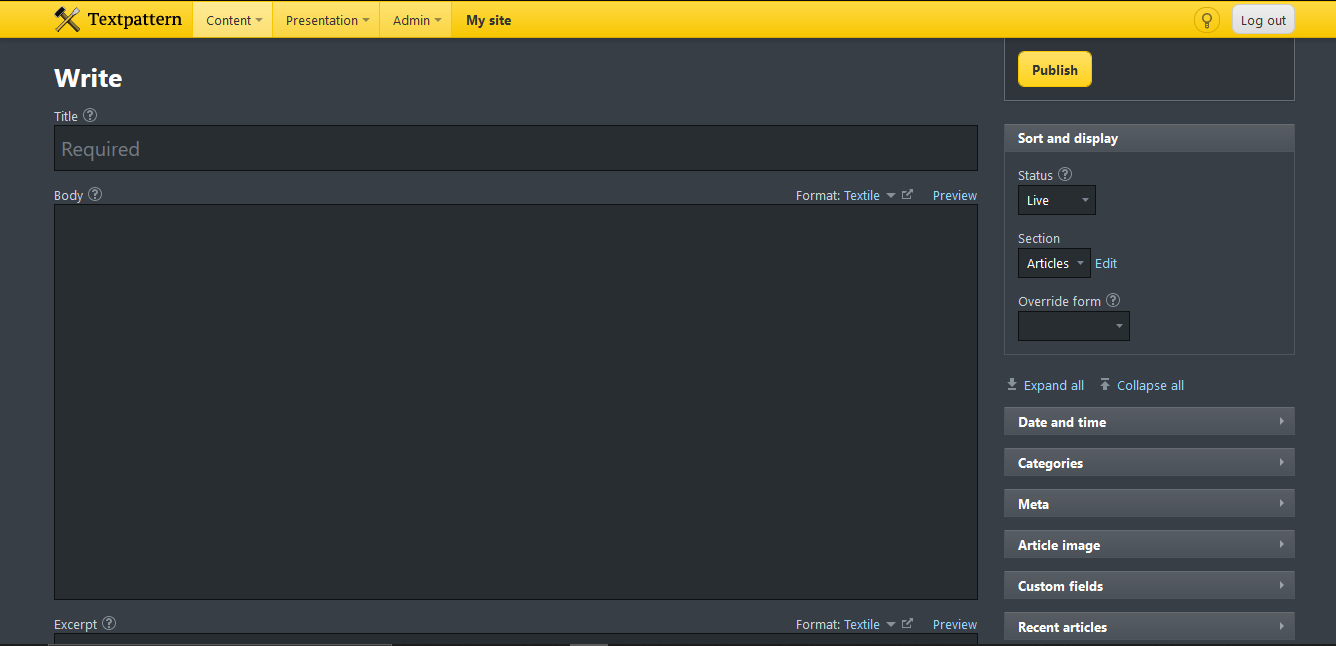This screenshot has width=1336, height=646.
Task: Expand the Categories panel
Action: (1148, 463)
